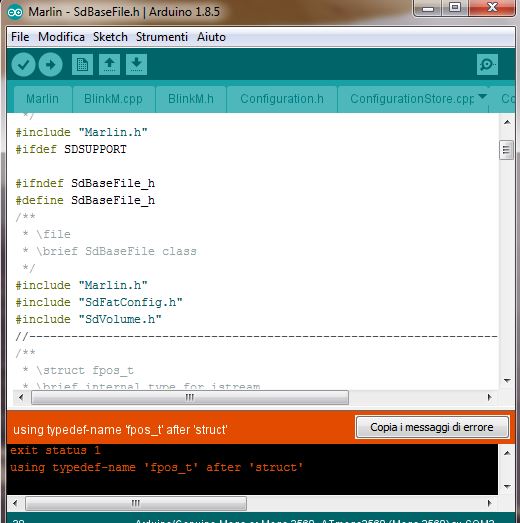The width and height of the screenshot is (520, 523).
Task: Minimize the Arduino window
Action: (x=428, y=8)
